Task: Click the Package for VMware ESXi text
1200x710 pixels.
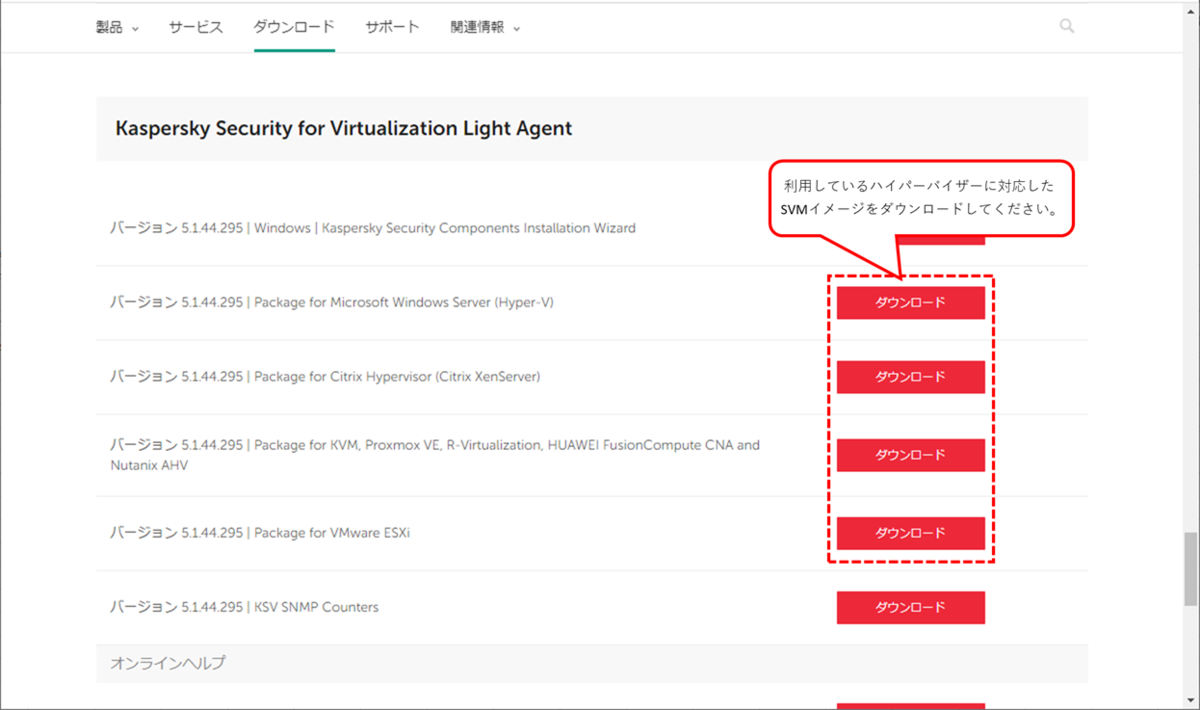Action: [x=260, y=533]
